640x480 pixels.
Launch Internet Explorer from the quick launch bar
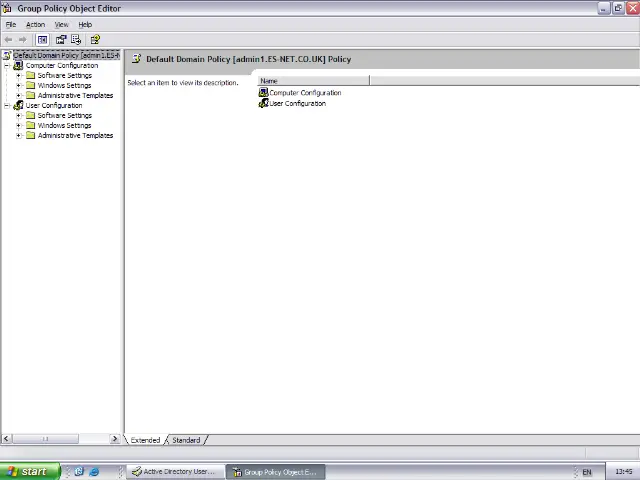pos(94,472)
